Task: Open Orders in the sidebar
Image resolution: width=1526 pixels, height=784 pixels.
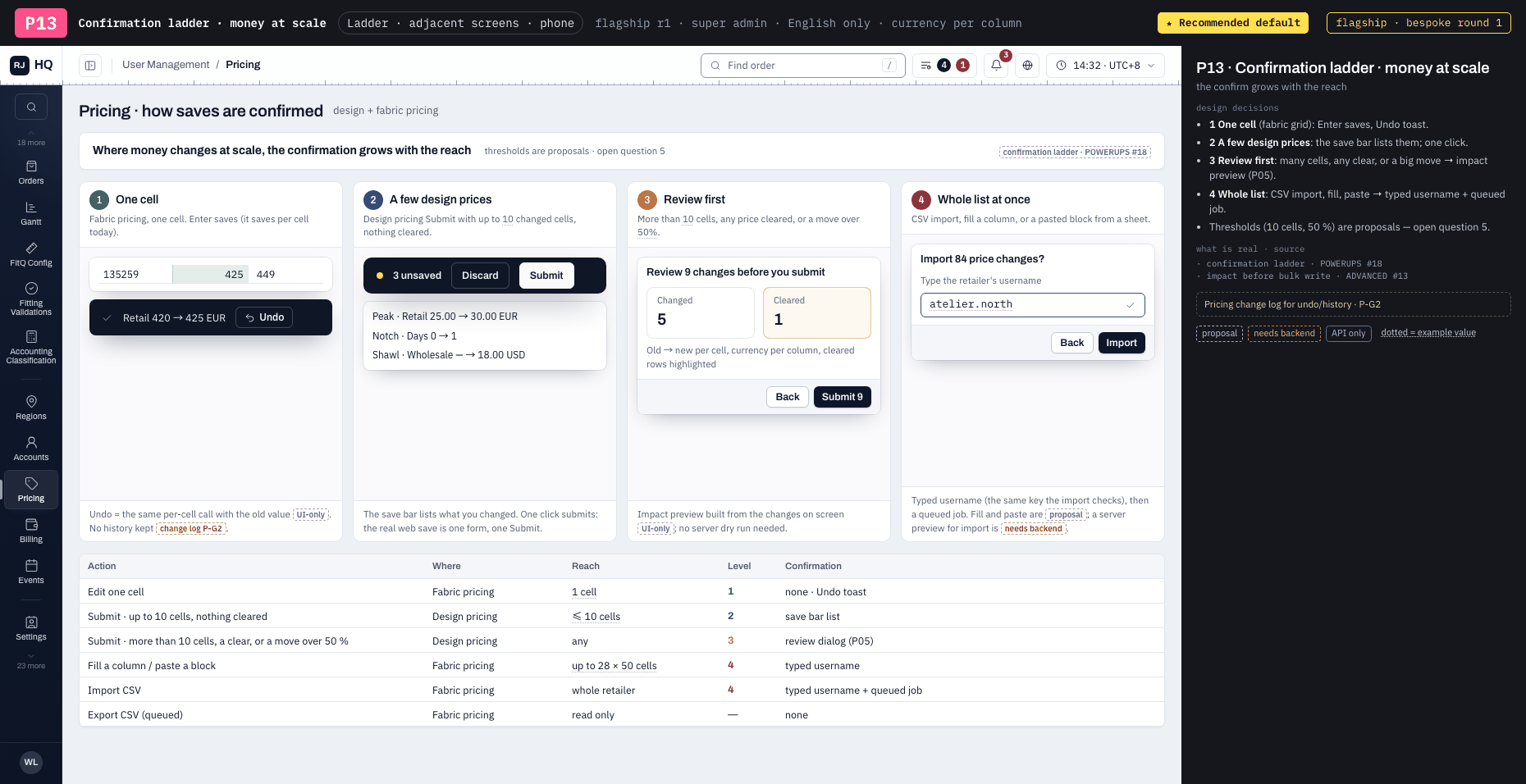Action: (31, 172)
